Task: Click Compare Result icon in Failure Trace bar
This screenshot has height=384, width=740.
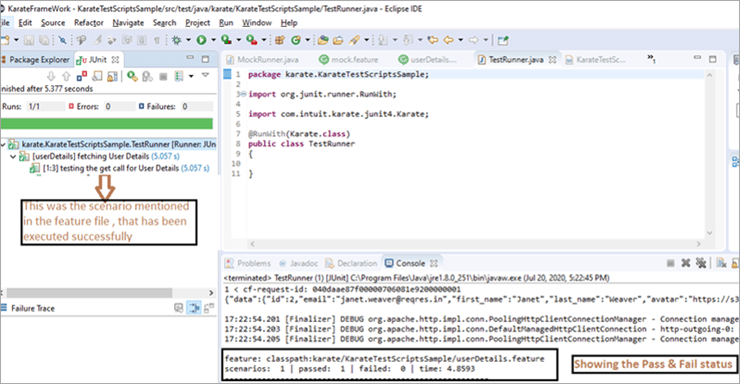Action: coord(210,308)
